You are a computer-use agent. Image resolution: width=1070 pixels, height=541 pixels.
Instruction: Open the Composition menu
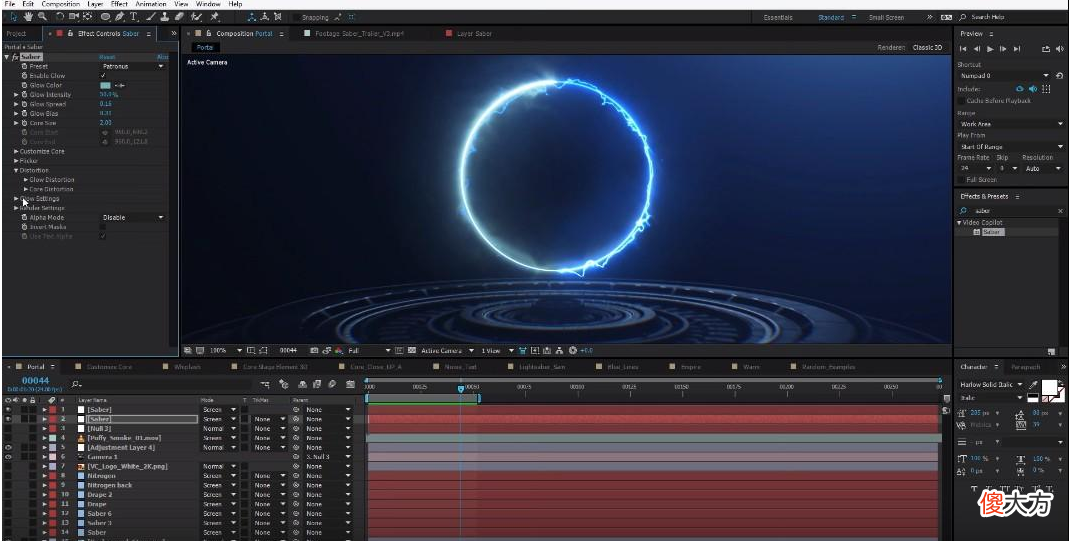[60, 4]
